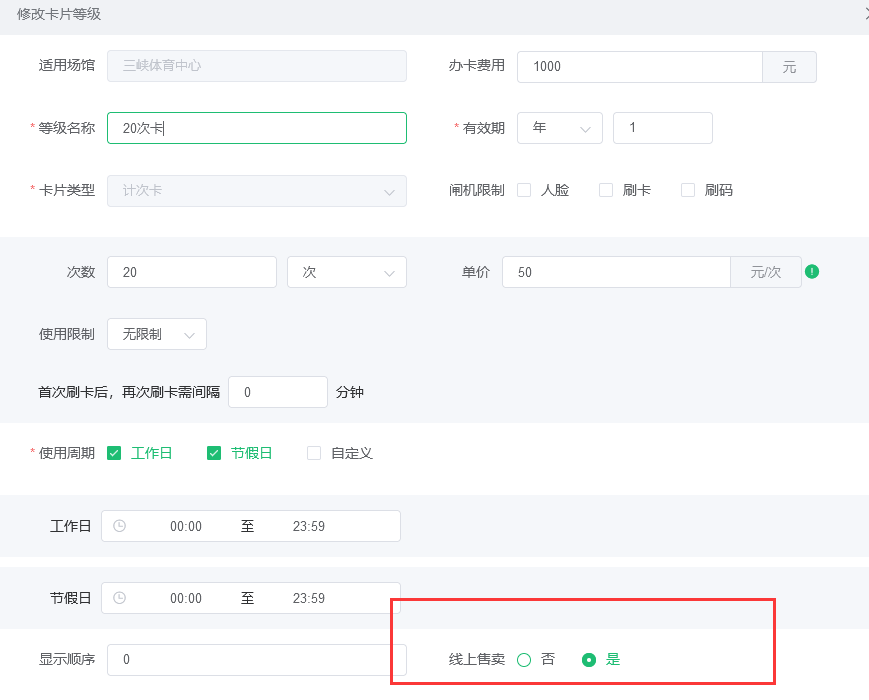Image resolution: width=869 pixels, height=700 pixels.
Task: Click the 单价 field showing 50
Action: (616, 272)
